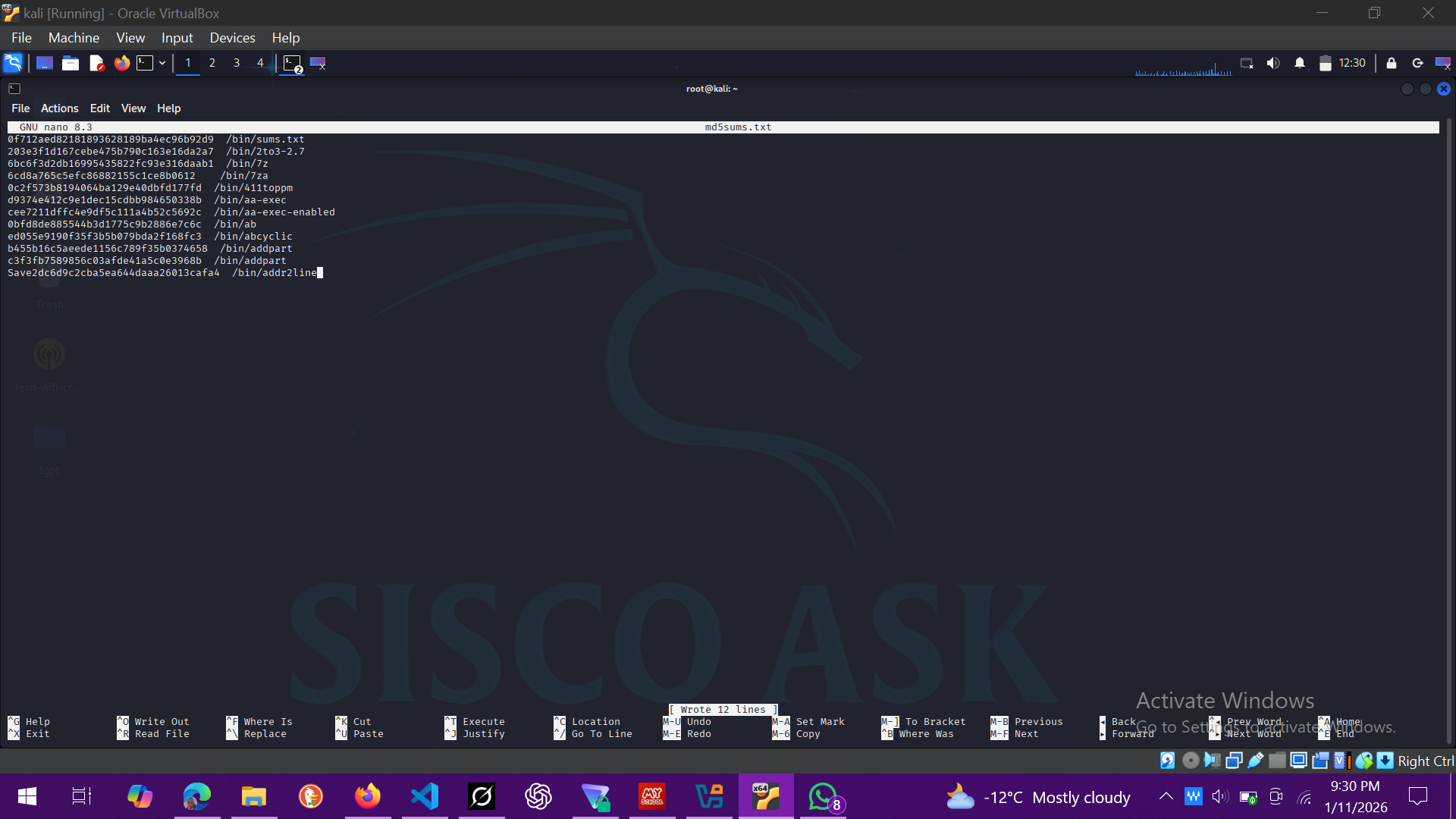Expand the terminal launcher dropdown arrow
1456x819 pixels.
click(162, 63)
